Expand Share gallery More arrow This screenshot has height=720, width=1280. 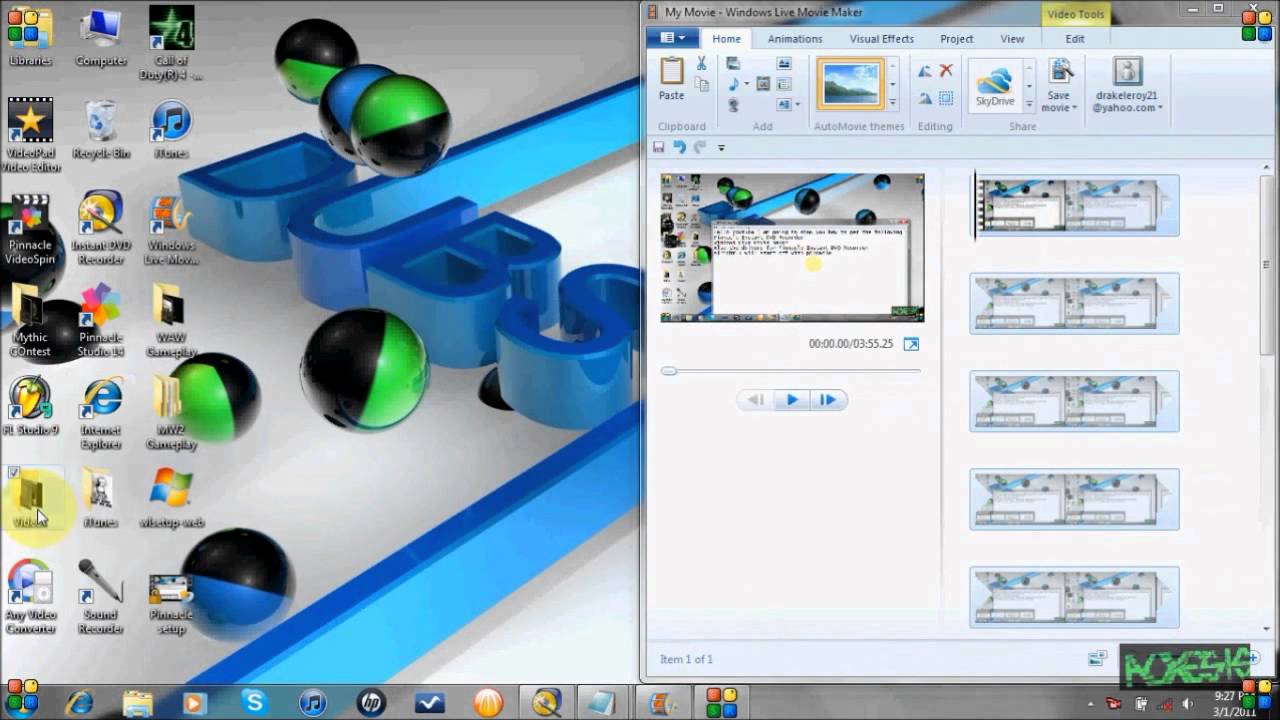click(1029, 103)
